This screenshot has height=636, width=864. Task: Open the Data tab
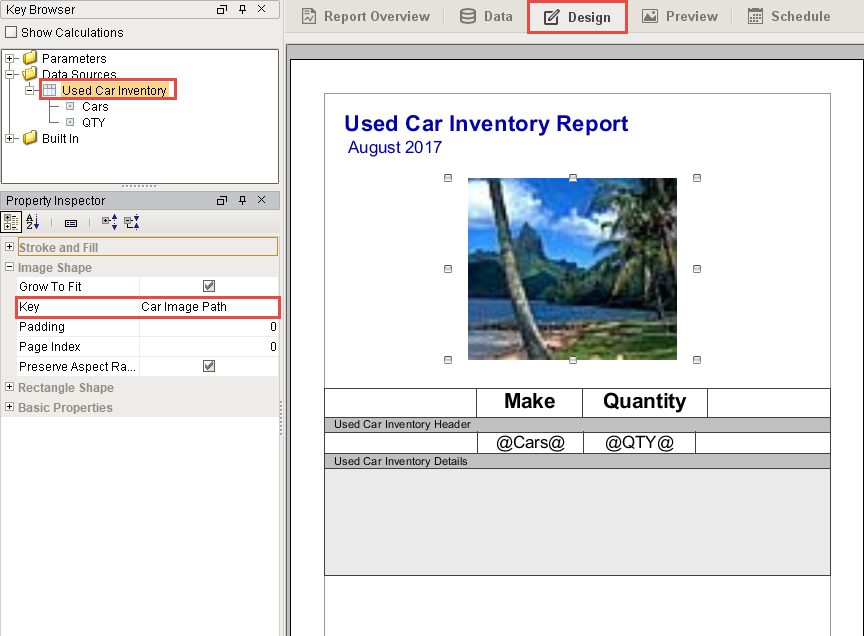click(x=487, y=17)
